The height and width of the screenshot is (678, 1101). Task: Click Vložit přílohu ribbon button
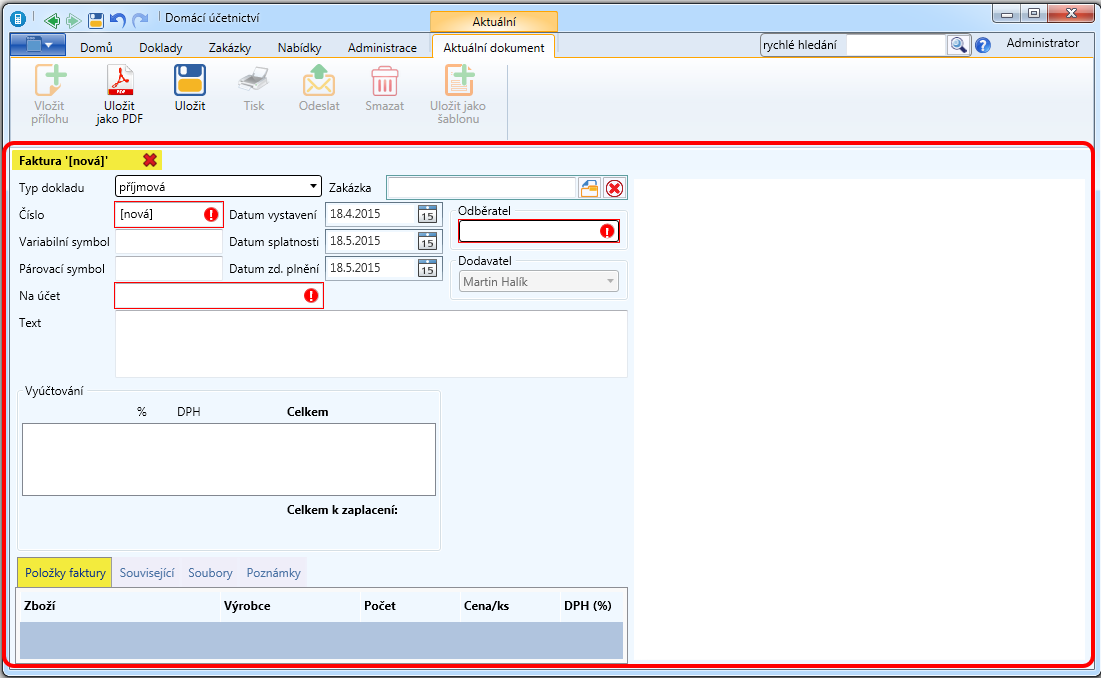50,94
